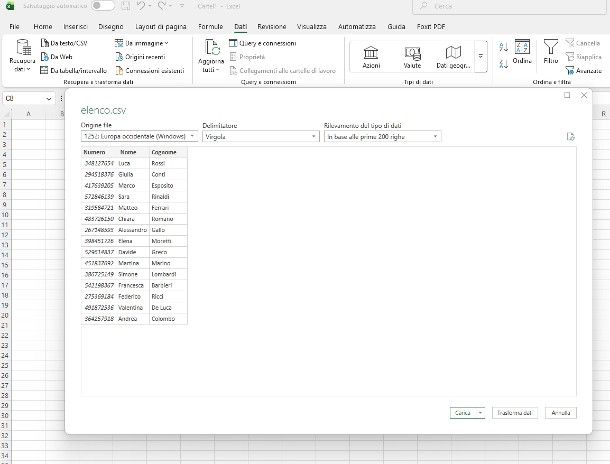Click the Annulla button
This screenshot has width=610, height=464.
click(561, 413)
